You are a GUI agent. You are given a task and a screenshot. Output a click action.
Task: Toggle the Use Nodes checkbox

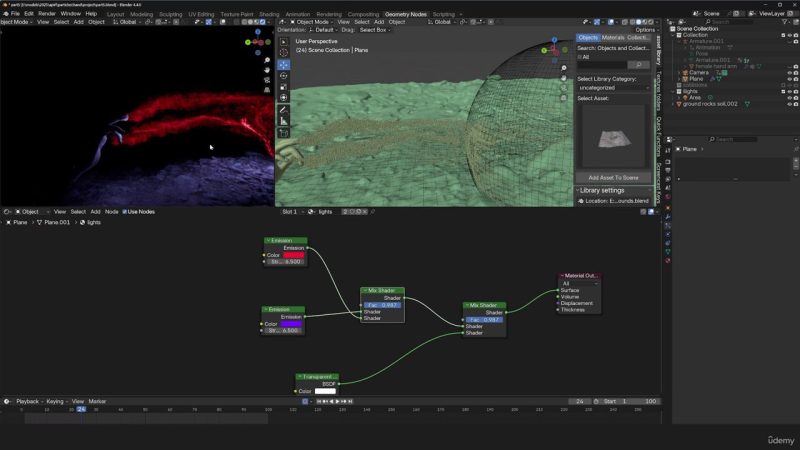point(126,212)
